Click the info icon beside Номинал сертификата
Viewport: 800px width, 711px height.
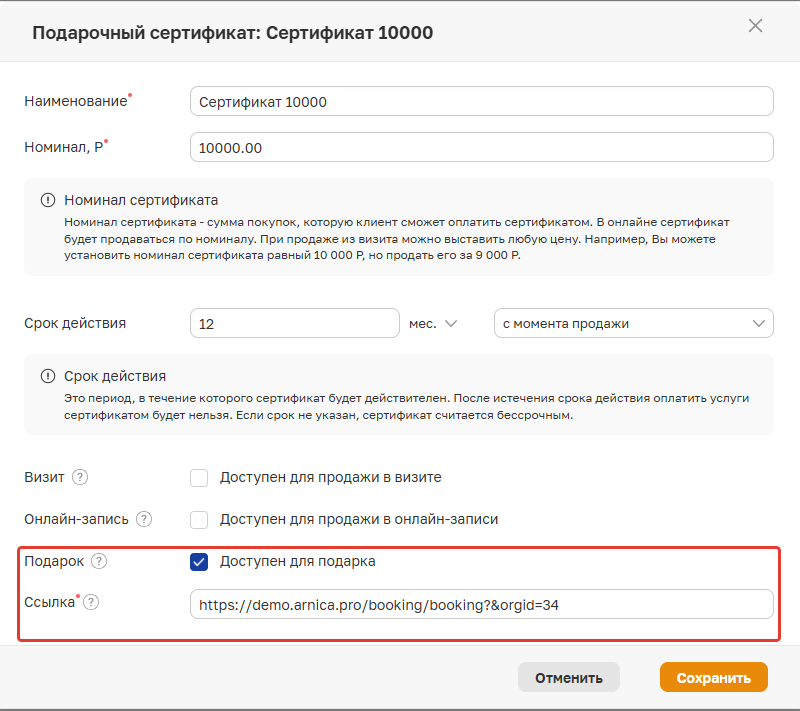point(47,200)
